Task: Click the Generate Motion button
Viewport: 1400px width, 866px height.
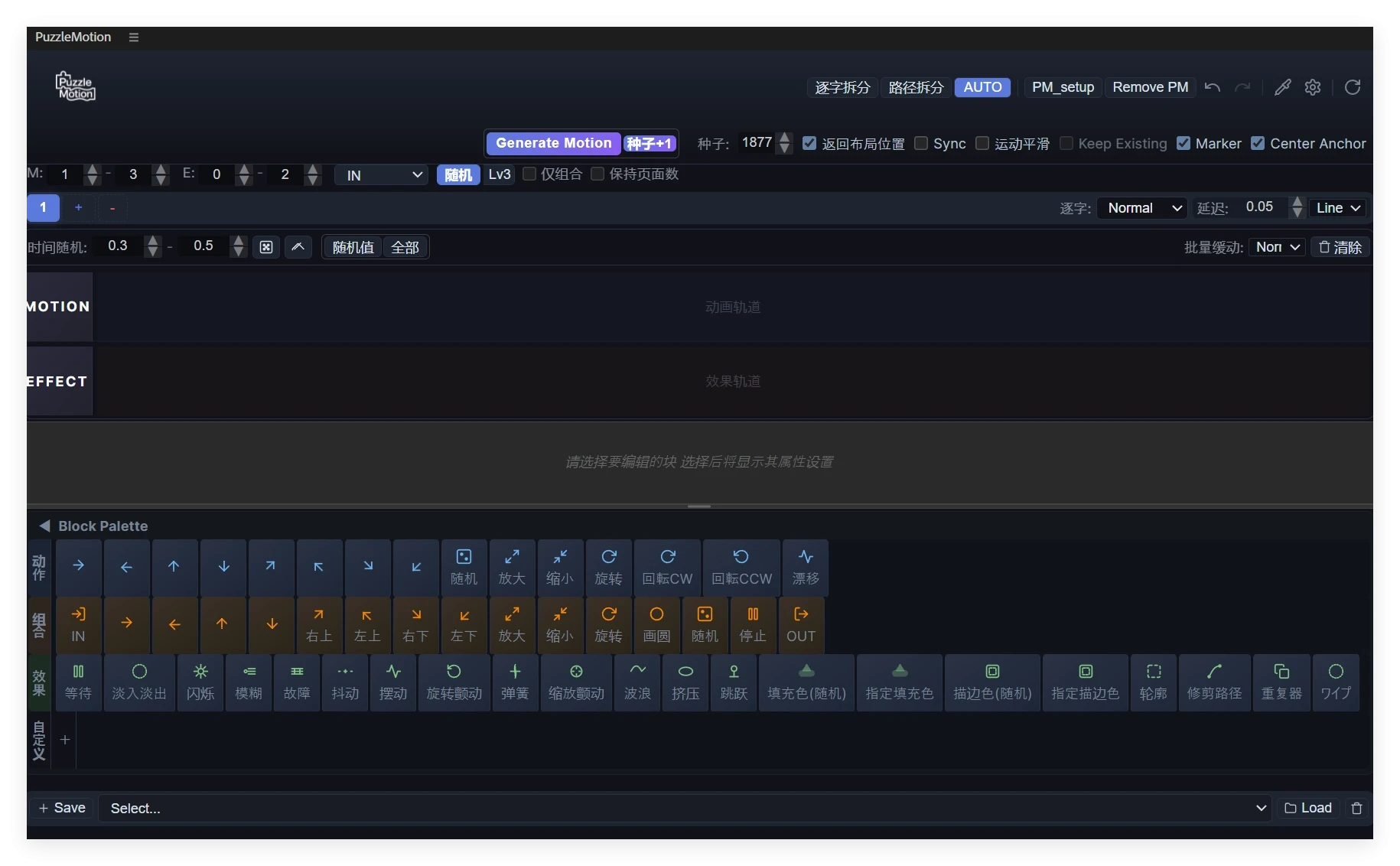Action: (554, 143)
